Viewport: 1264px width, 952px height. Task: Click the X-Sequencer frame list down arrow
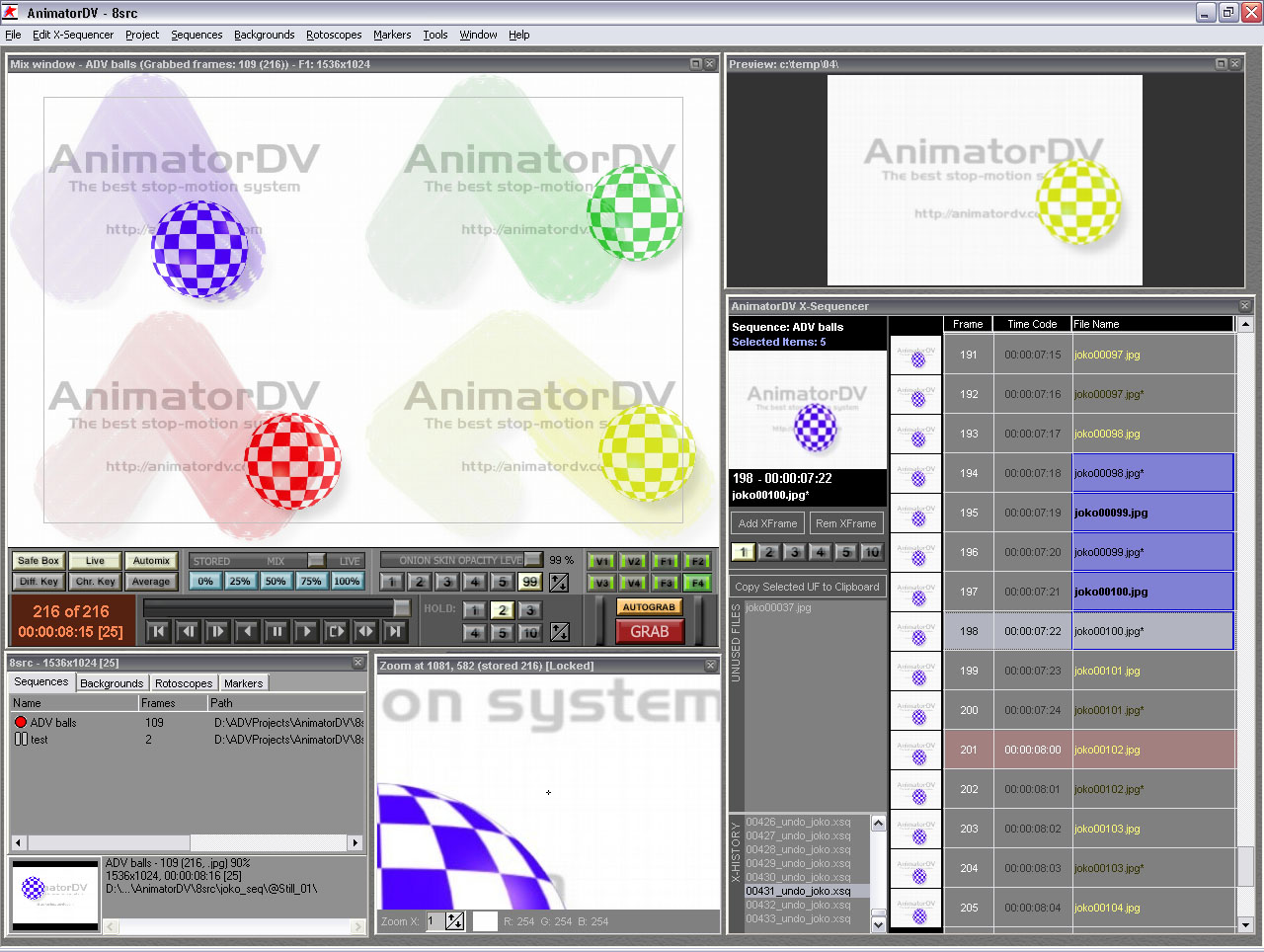point(1245,925)
